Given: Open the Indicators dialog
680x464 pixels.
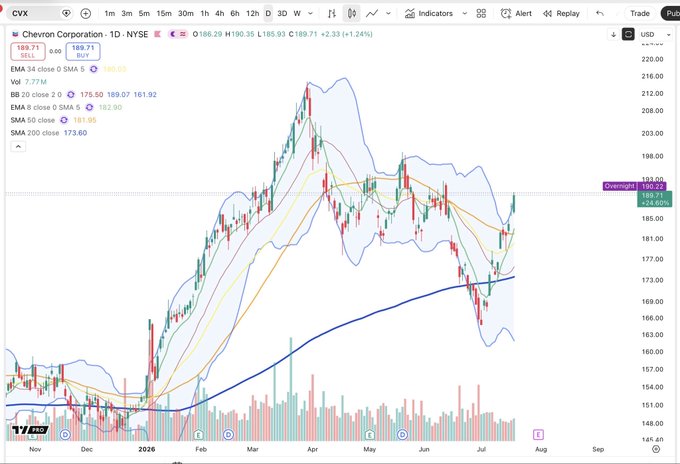Looking at the screenshot, I should coord(429,14).
